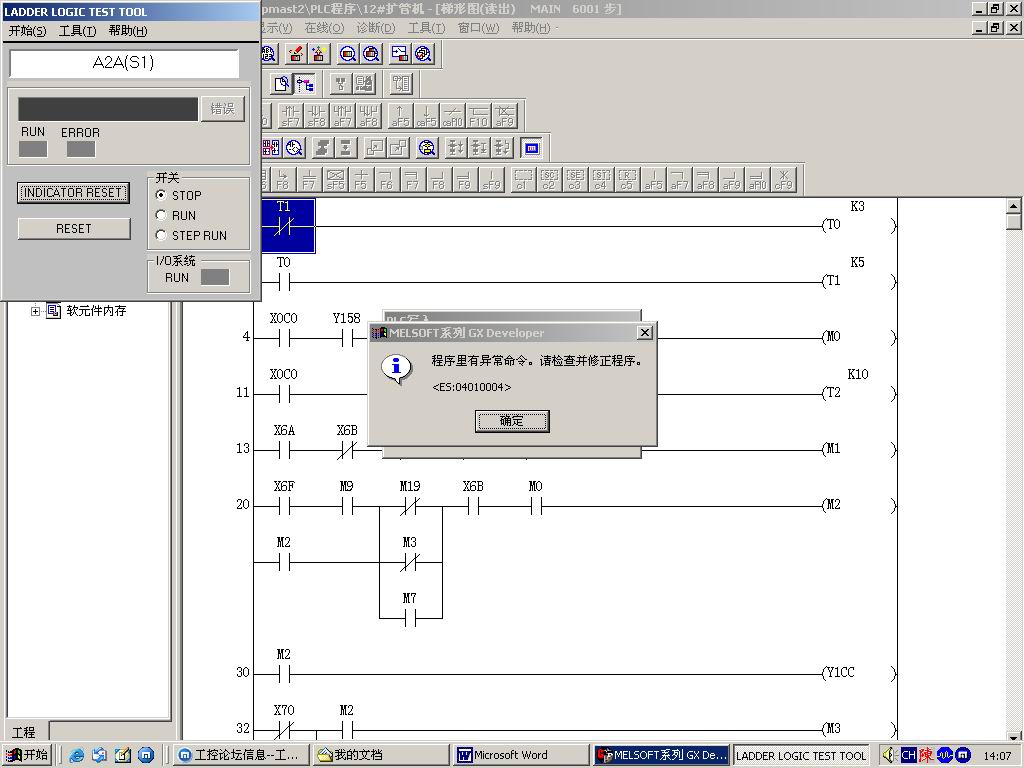Click the F6 ladder toolbar icon
The image size is (1024, 768).
tap(387, 179)
